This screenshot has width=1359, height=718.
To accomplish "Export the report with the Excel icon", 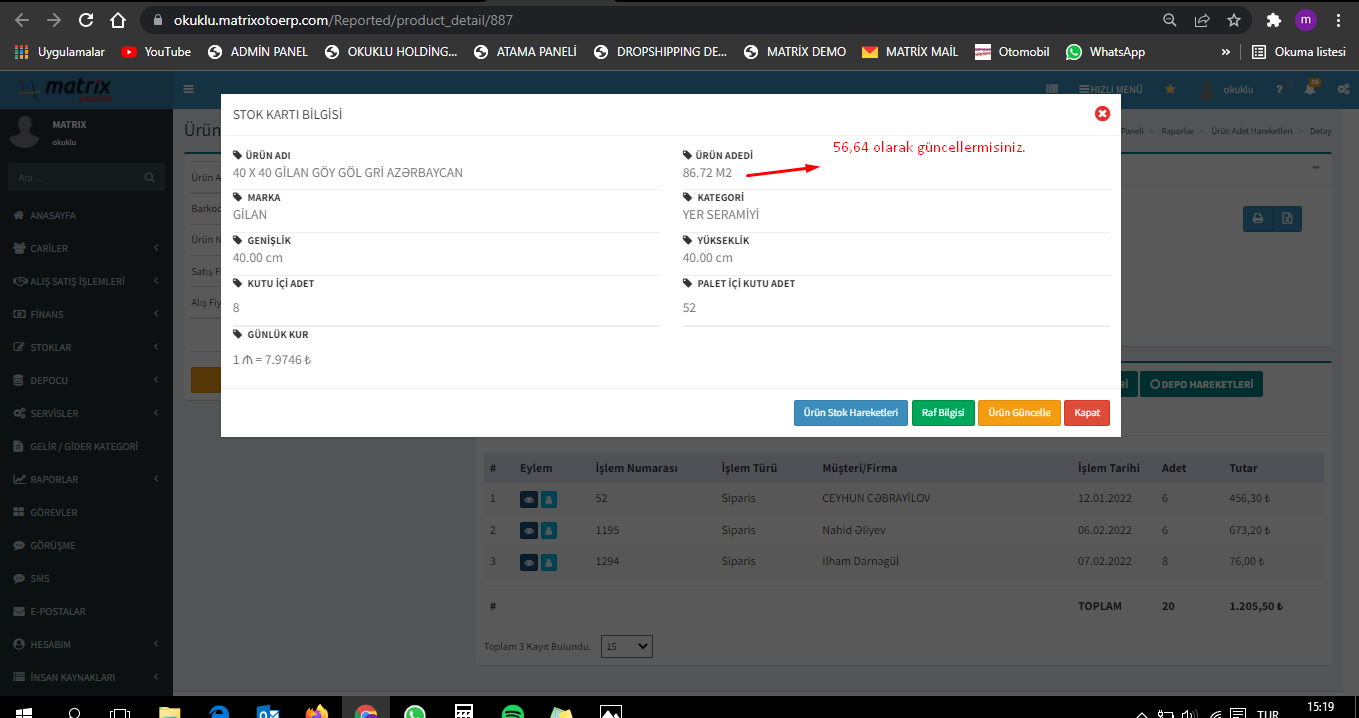I will pyautogui.click(x=1287, y=219).
